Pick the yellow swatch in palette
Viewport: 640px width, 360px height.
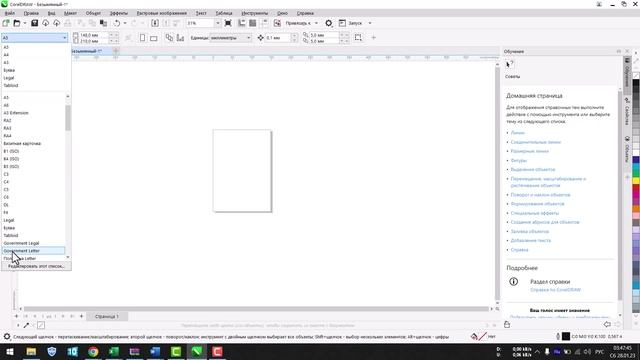[636, 180]
